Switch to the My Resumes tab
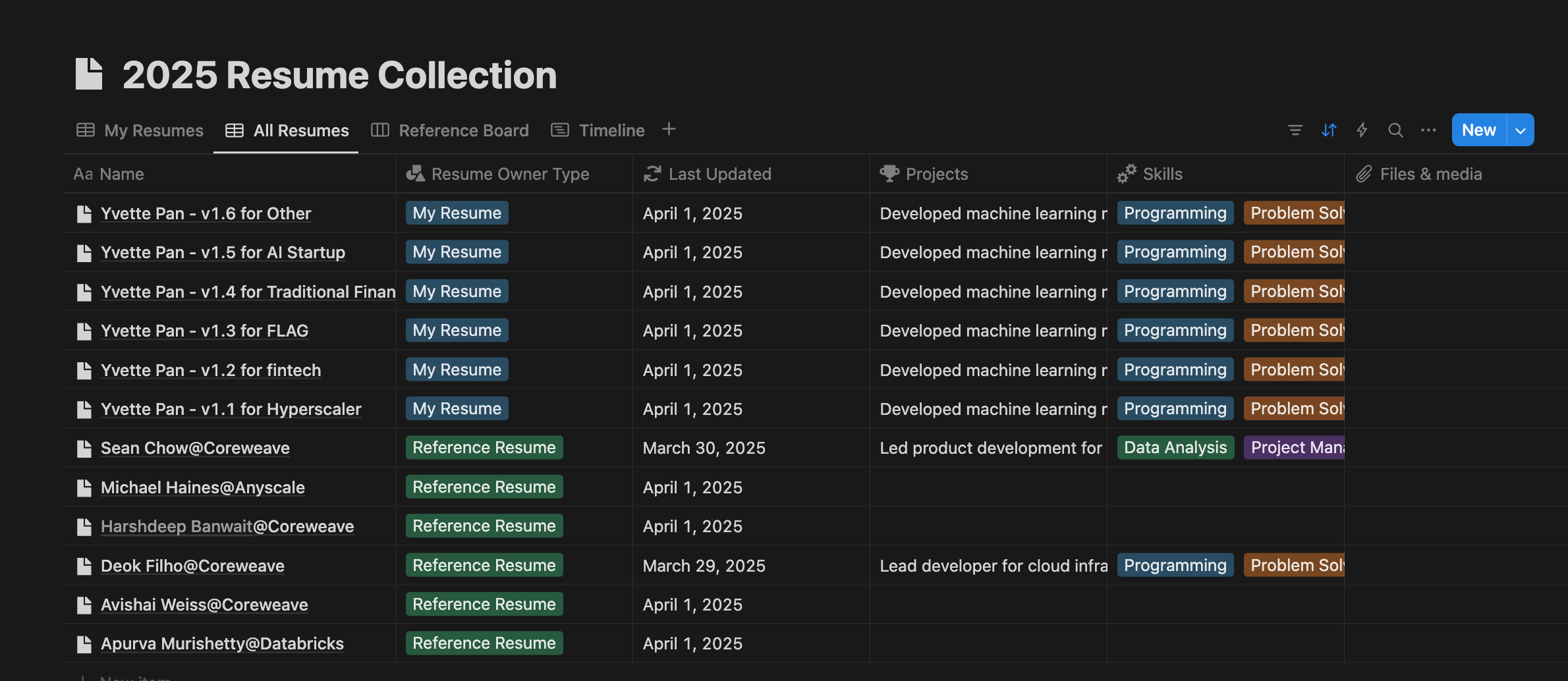 [140, 130]
